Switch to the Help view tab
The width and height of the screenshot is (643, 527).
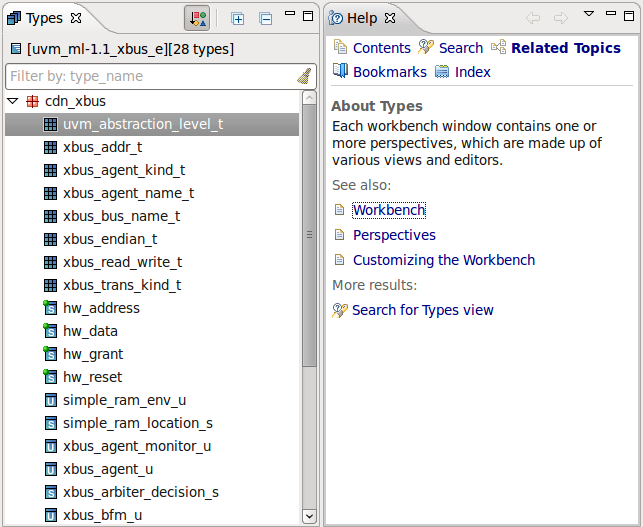pos(361,18)
